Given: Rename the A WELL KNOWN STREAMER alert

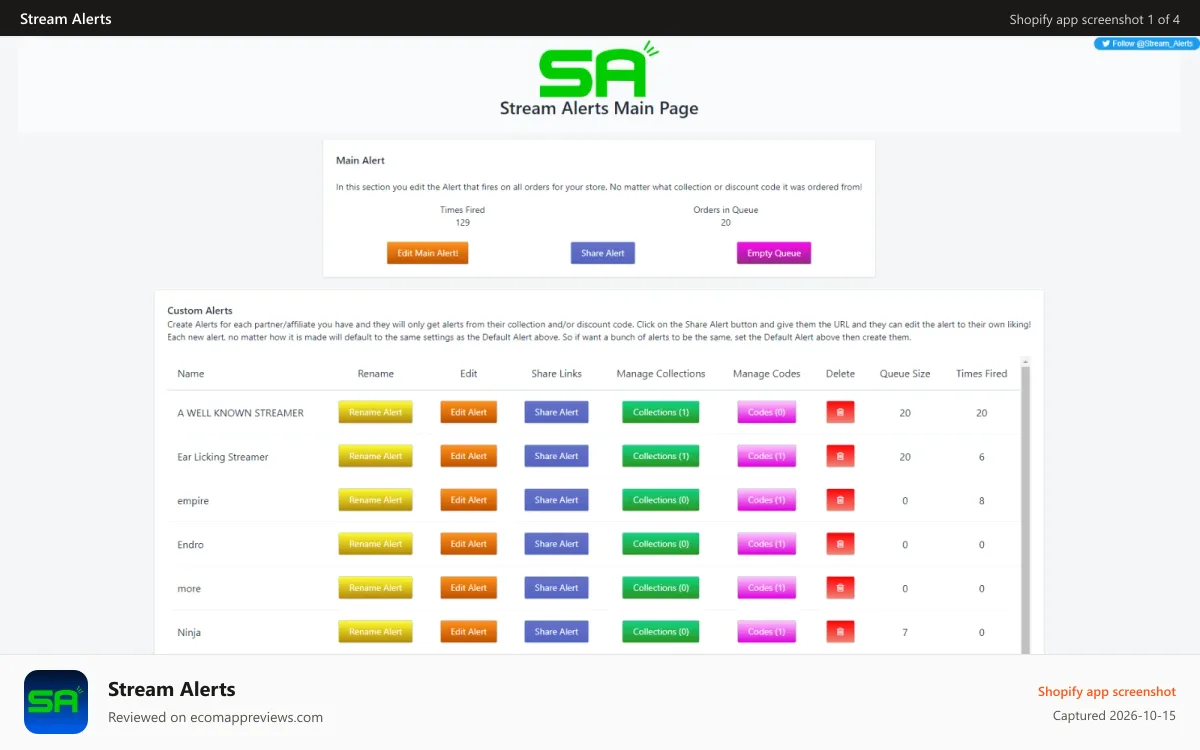Looking at the screenshot, I should click(x=375, y=412).
